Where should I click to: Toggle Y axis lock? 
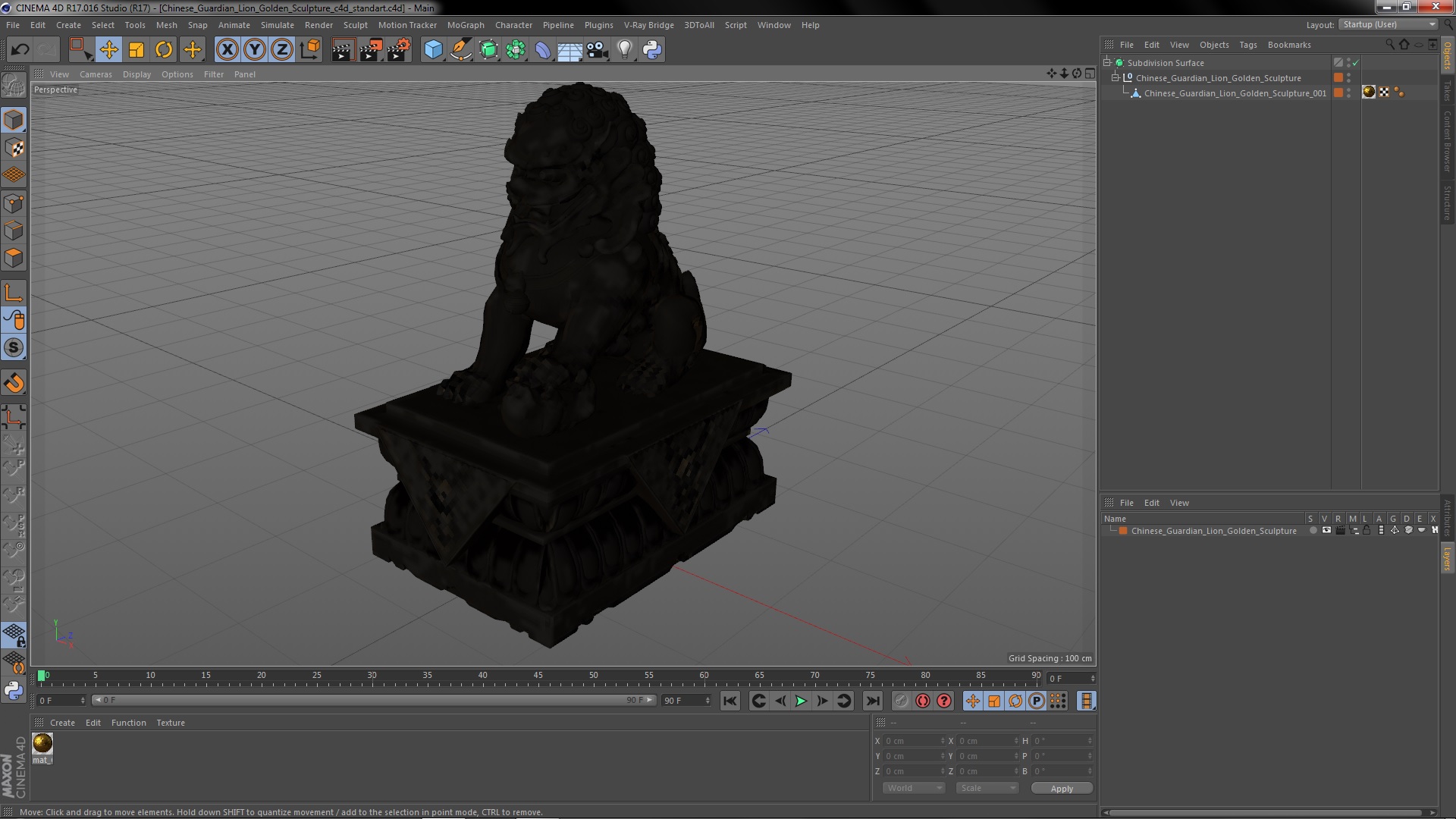point(255,50)
